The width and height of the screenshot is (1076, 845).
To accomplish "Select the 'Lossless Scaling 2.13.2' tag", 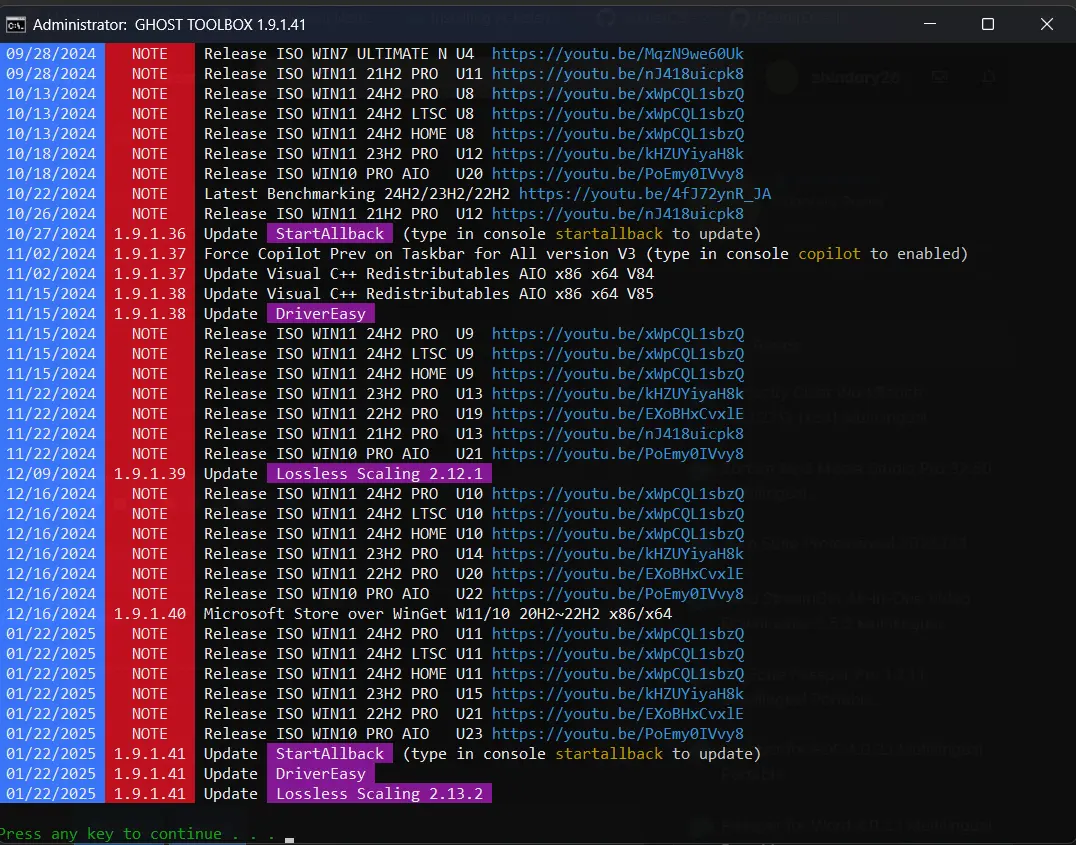I will 379,794.
